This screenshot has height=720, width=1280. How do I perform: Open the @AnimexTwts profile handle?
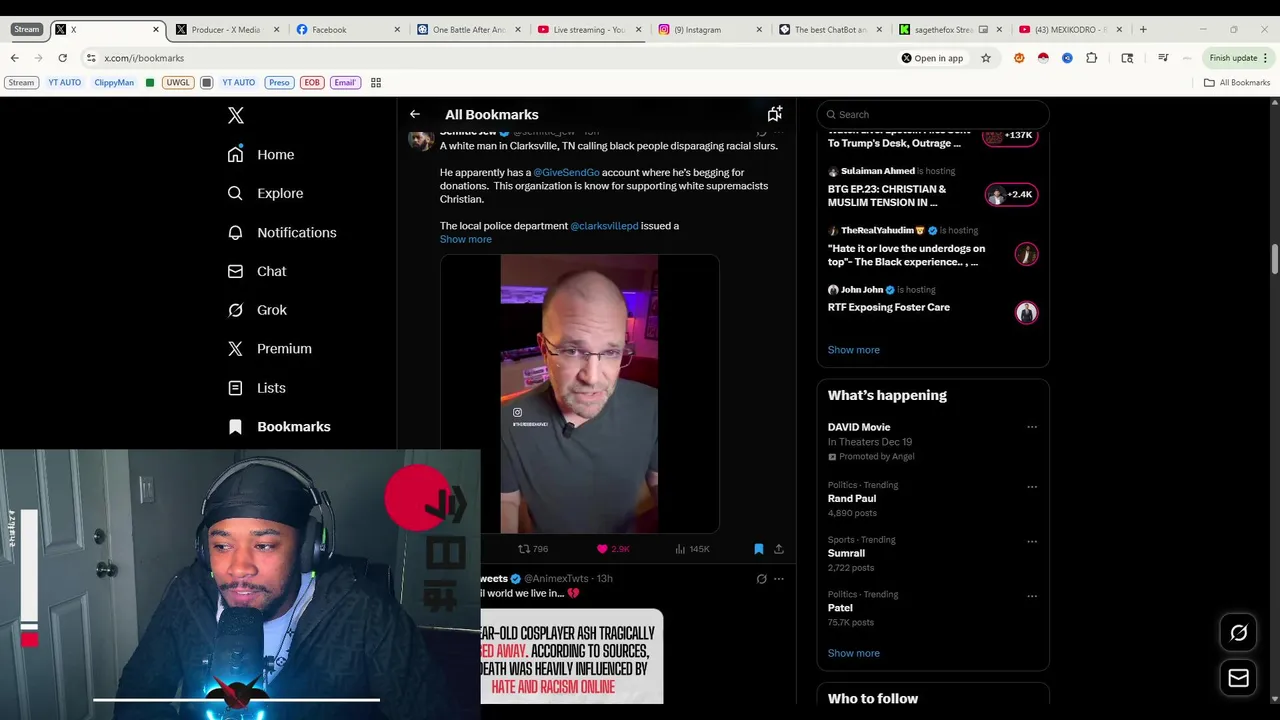point(556,579)
